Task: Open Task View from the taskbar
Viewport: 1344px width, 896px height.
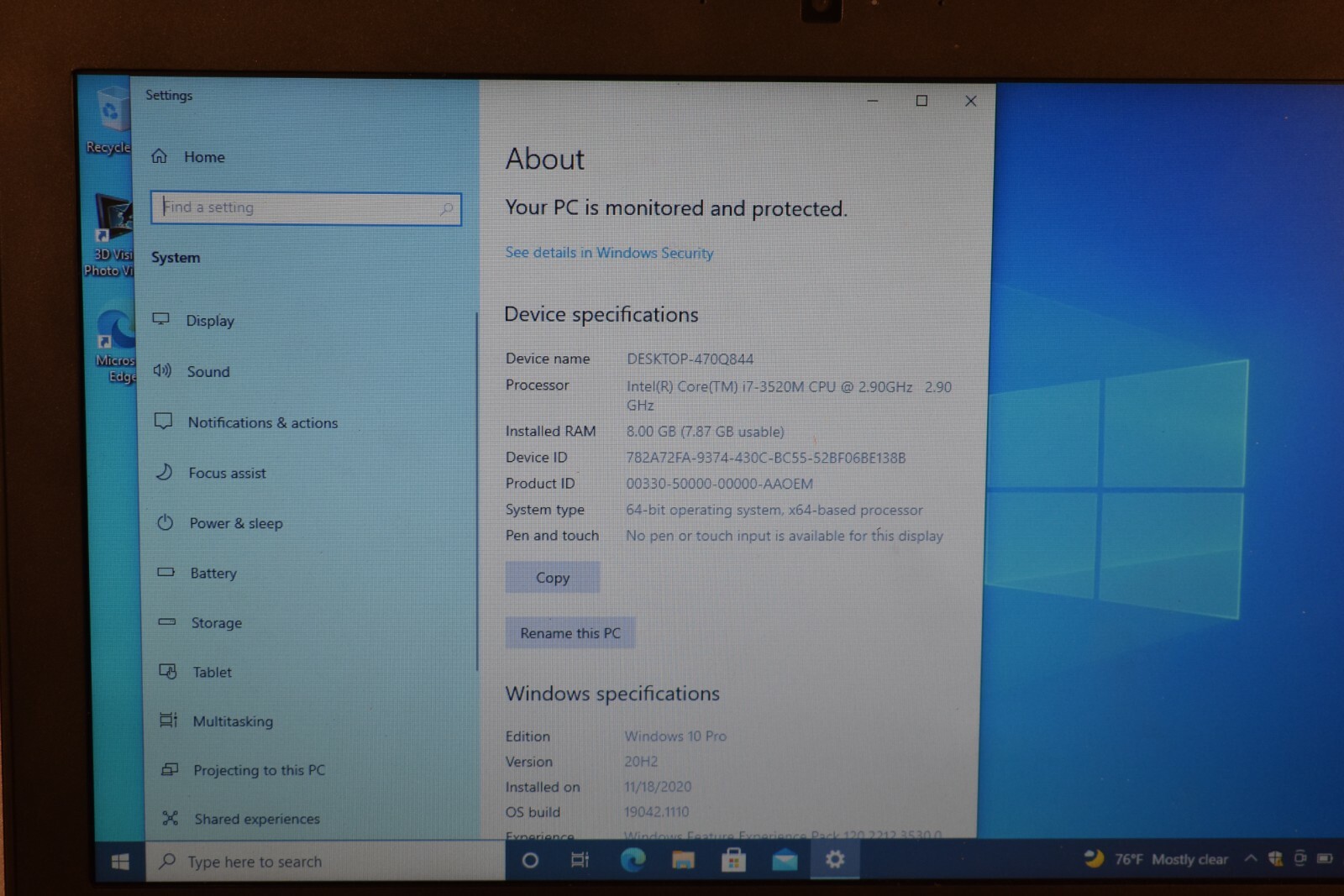Action: click(580, 860)
